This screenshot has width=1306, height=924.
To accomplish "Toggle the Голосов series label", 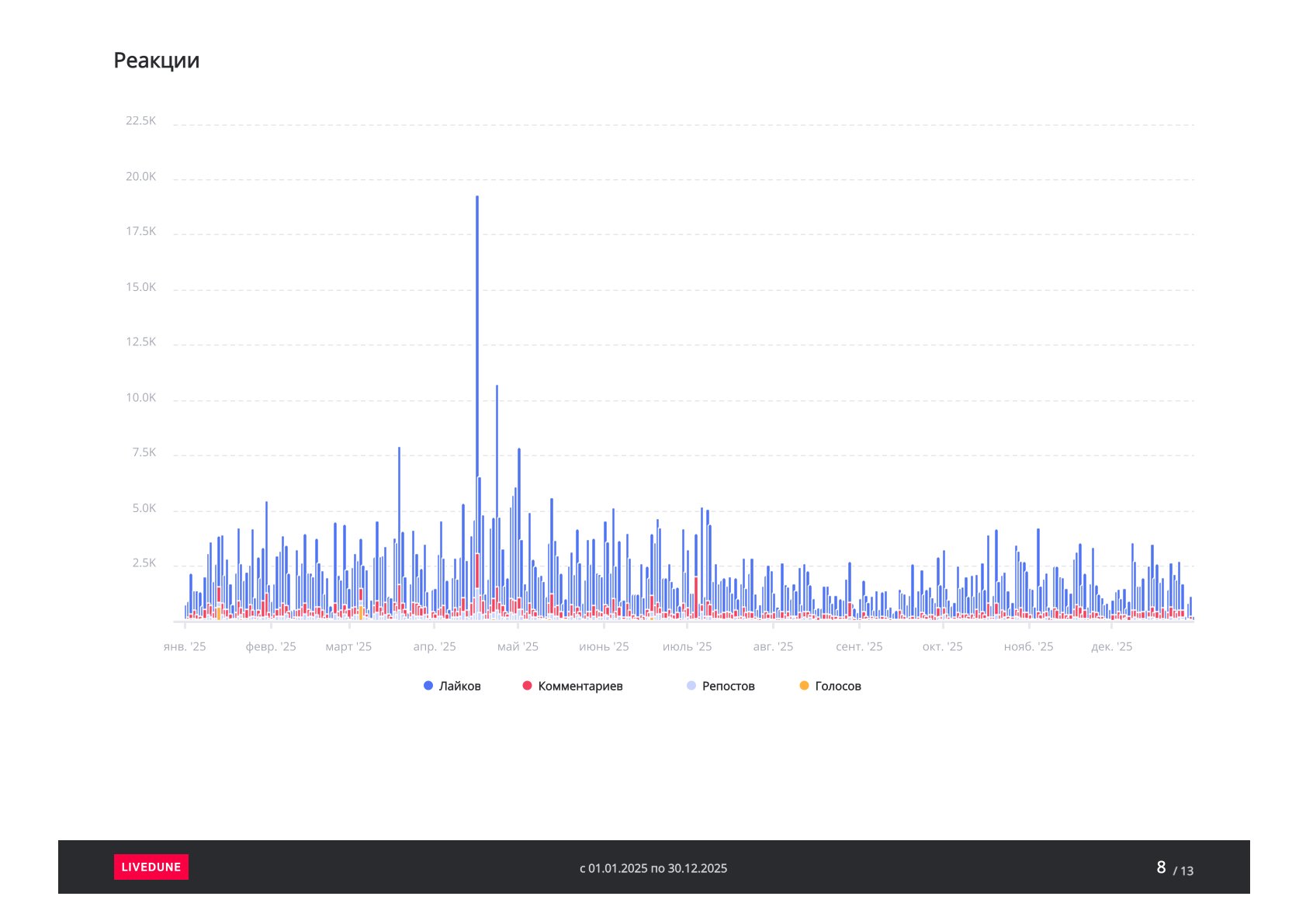I will (837, 686).
